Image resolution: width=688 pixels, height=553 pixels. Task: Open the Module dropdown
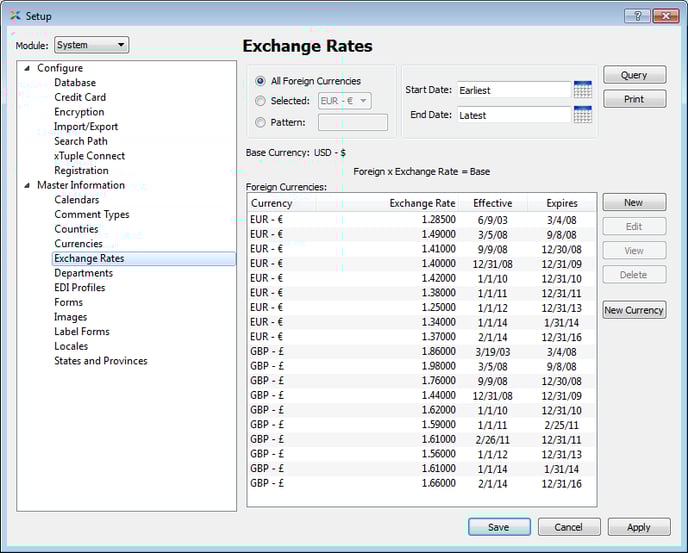click(x=91, y=45)
